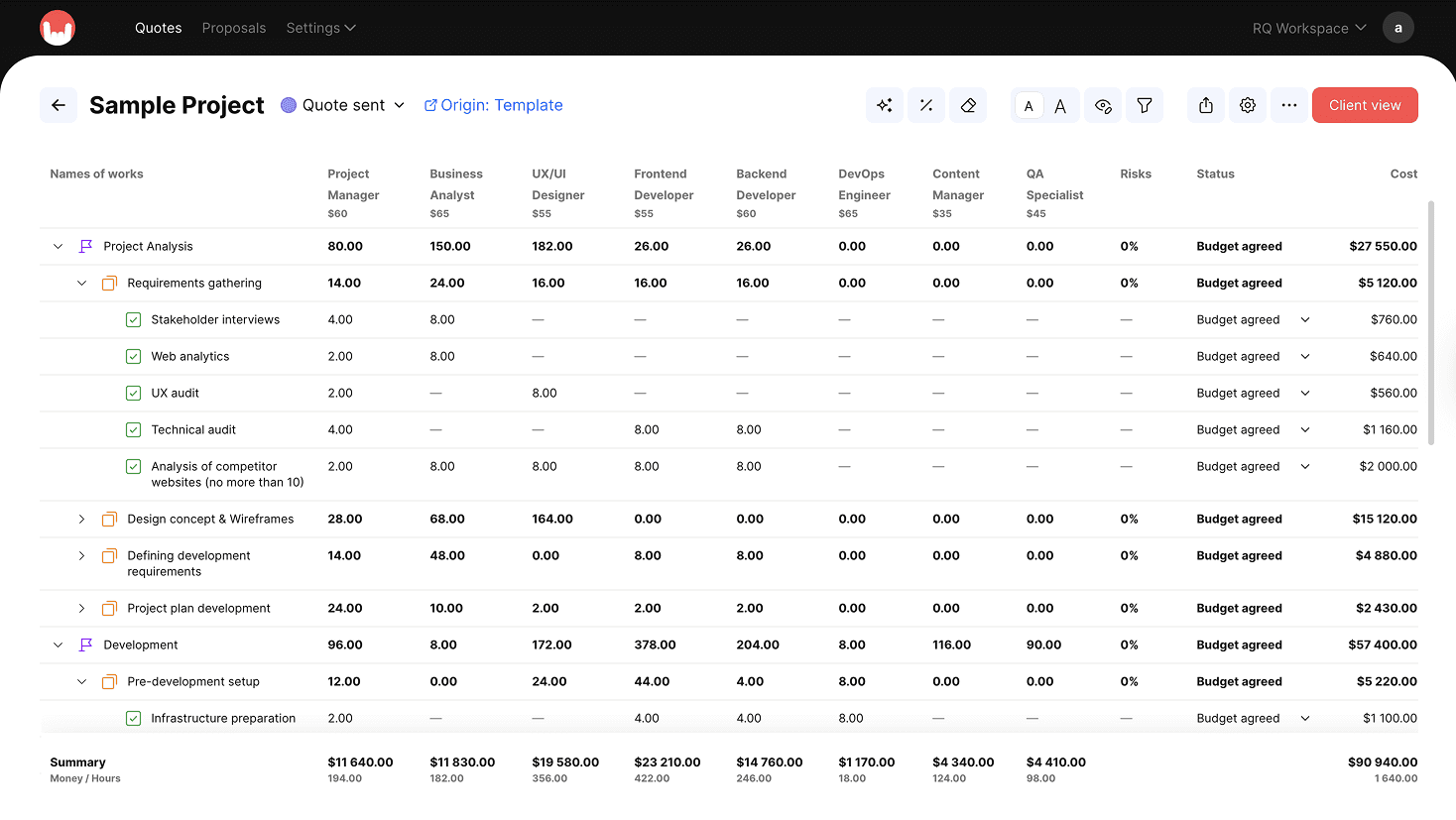Screen dimensions: 1456x820
Task: Expand Project plan development group
Action: [x=82, y=608]
